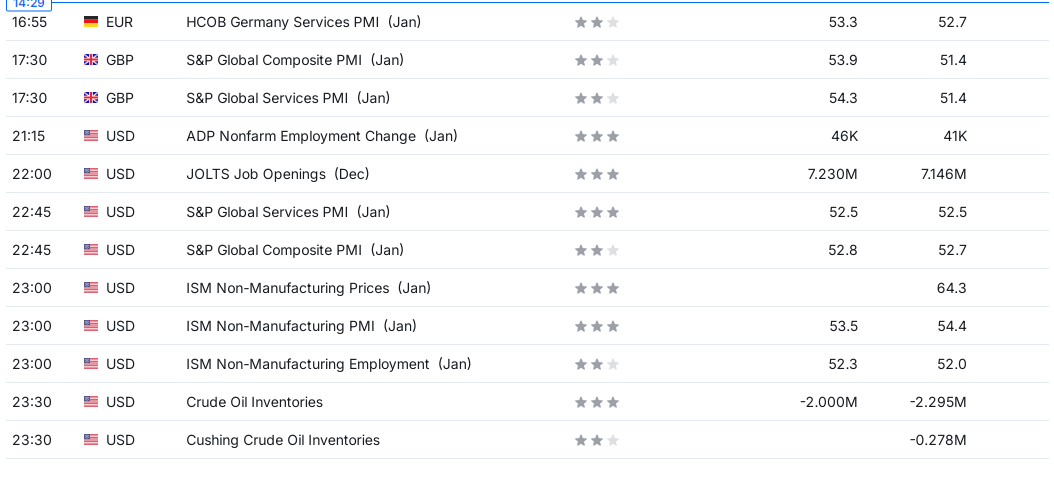Viewport: 1054px width, 477px height.
Task: Click importance stars for ISM Non-Manufacturing Prices
Action: [x=597, y=288]
